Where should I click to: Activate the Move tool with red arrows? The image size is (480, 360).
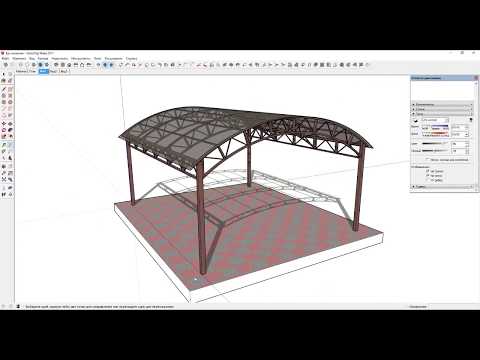(x=4, y=124)
